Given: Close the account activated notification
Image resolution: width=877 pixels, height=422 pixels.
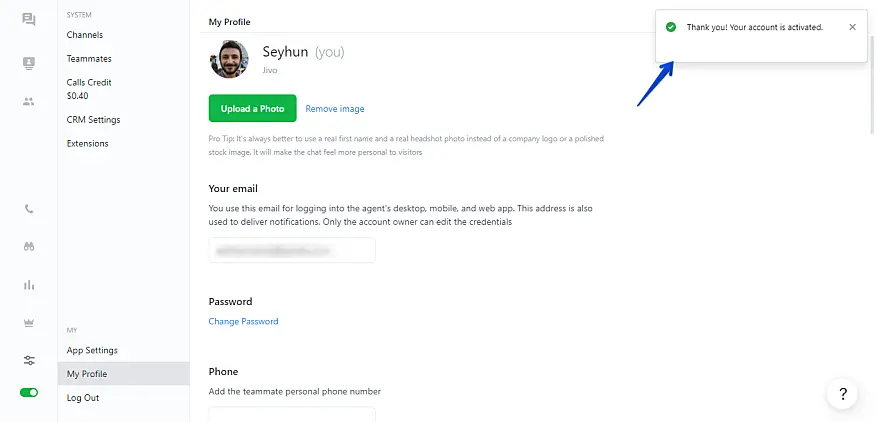Looking at the screenshot, I should tap(852, 27).
